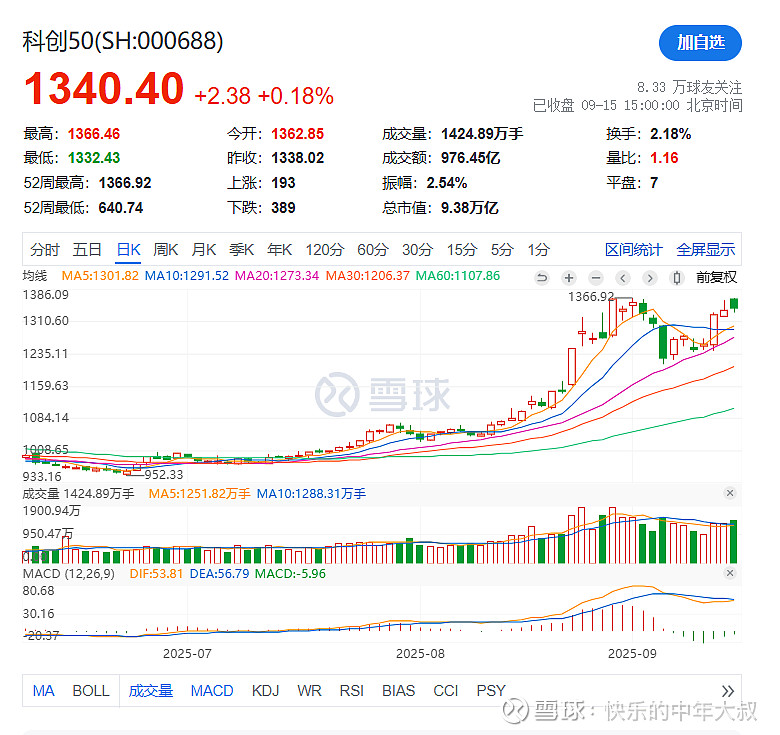Screen dimensions: 780x735
Task: Click the 总市值 value 9.38万亿
Action: (469, 208)
